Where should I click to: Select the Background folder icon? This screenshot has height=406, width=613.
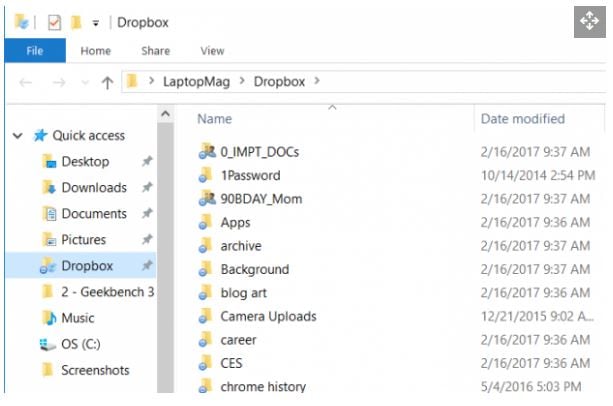click(x=205, y=269)
